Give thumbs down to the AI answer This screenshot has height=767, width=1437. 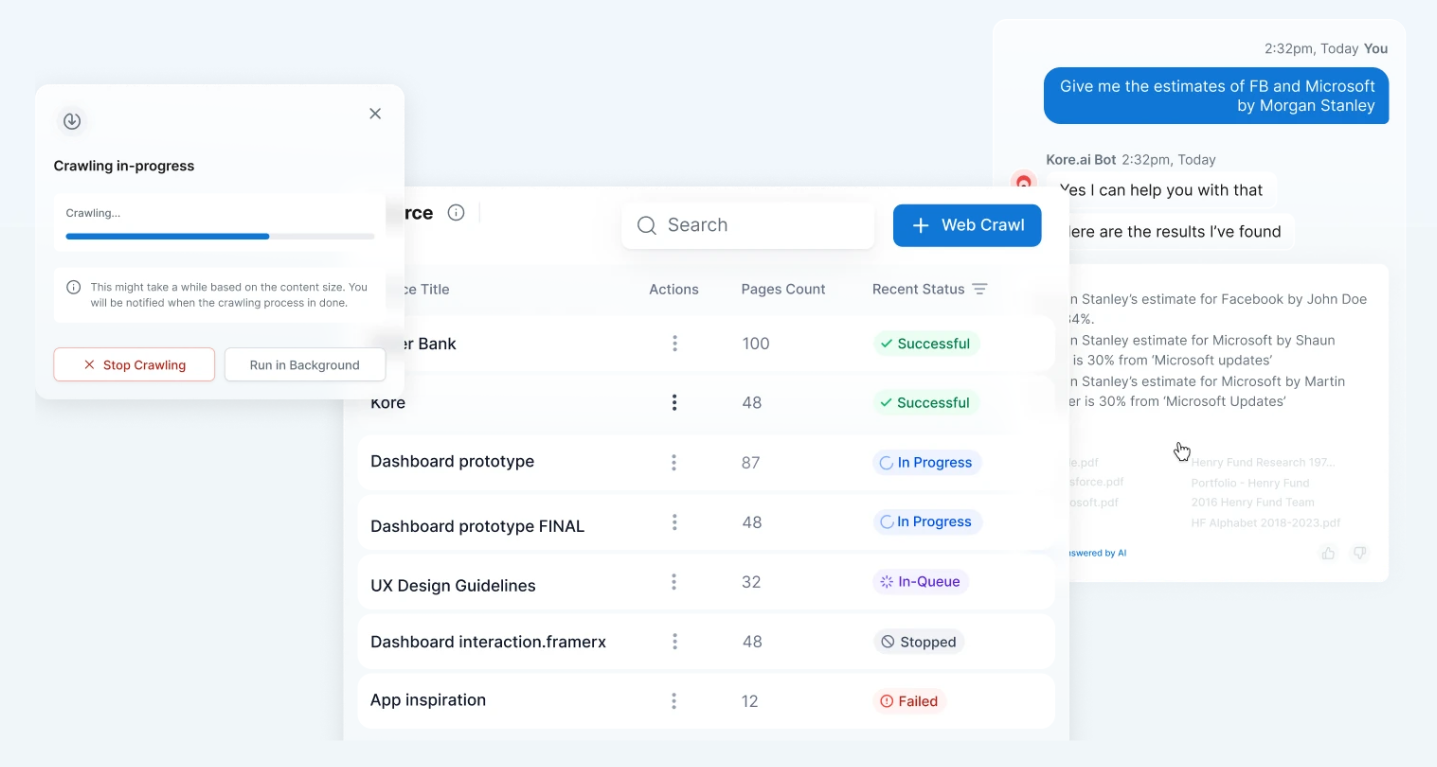point(1359,553)
